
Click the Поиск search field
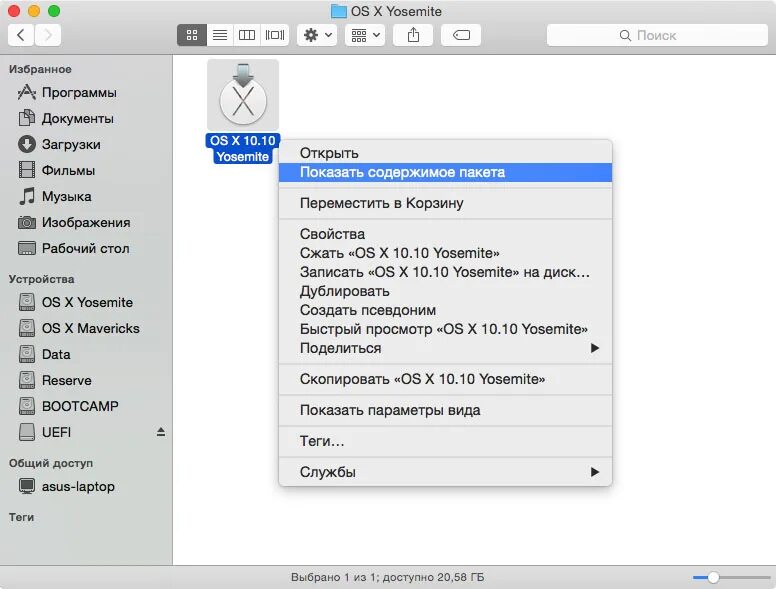pyautogui.click(x=657, y=35)
